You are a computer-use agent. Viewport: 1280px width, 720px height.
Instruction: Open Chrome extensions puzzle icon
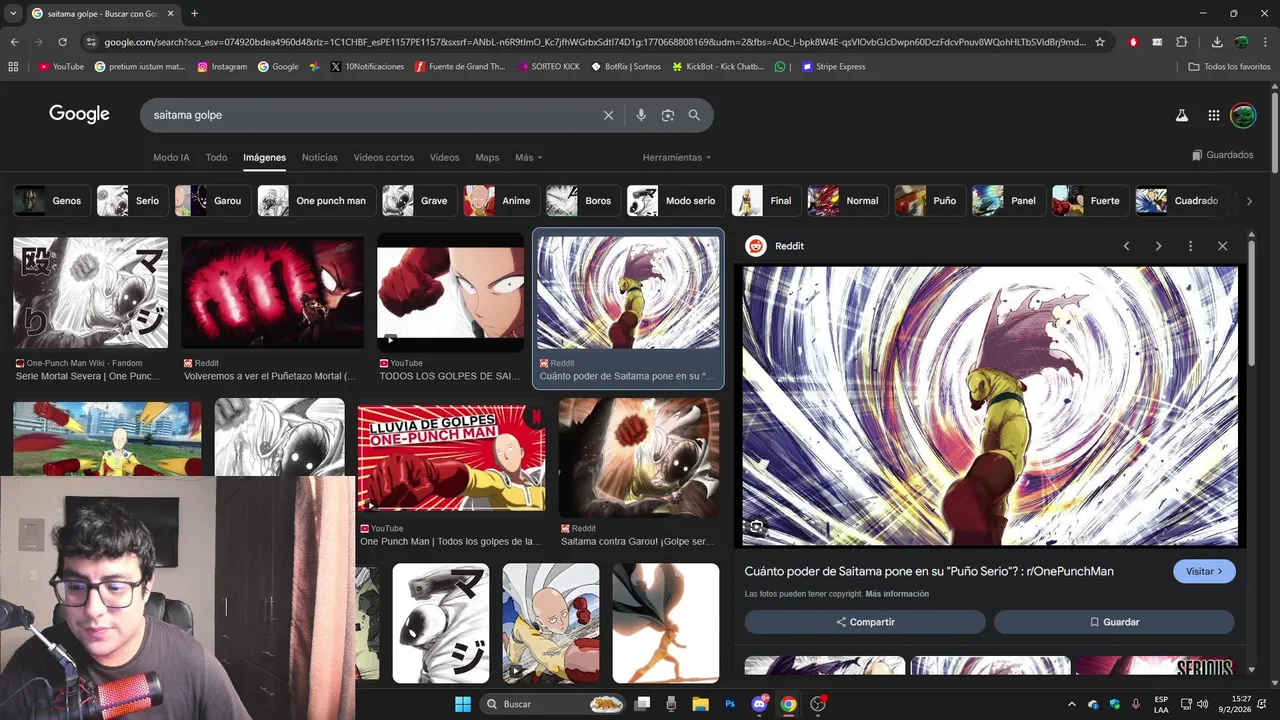click(x=1182, y=42)
